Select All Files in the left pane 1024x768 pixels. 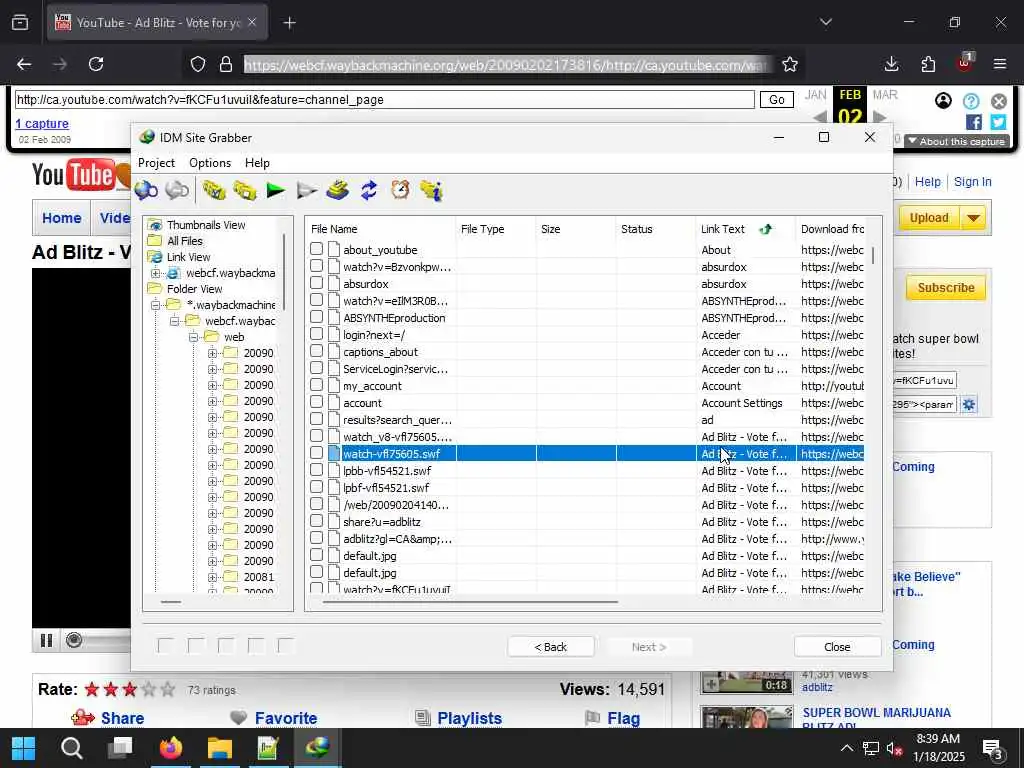point(185,241)
